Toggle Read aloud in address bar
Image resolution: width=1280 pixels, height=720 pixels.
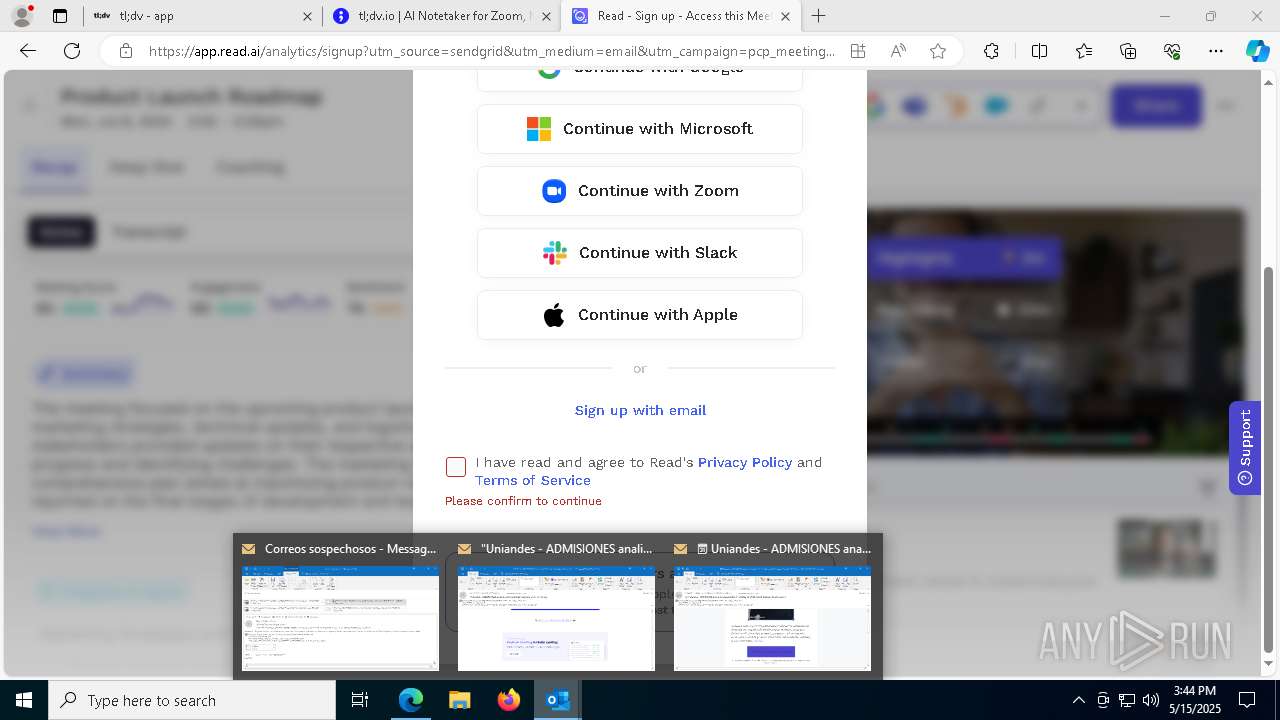point(898,51)
